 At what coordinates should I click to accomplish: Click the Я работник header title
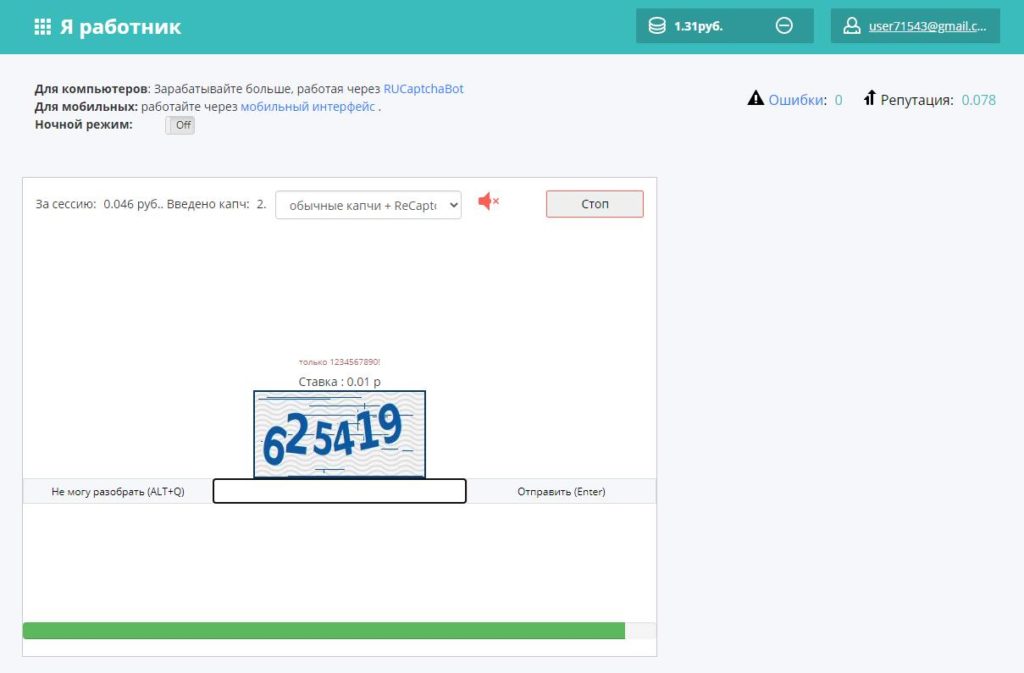coord(120,27)
